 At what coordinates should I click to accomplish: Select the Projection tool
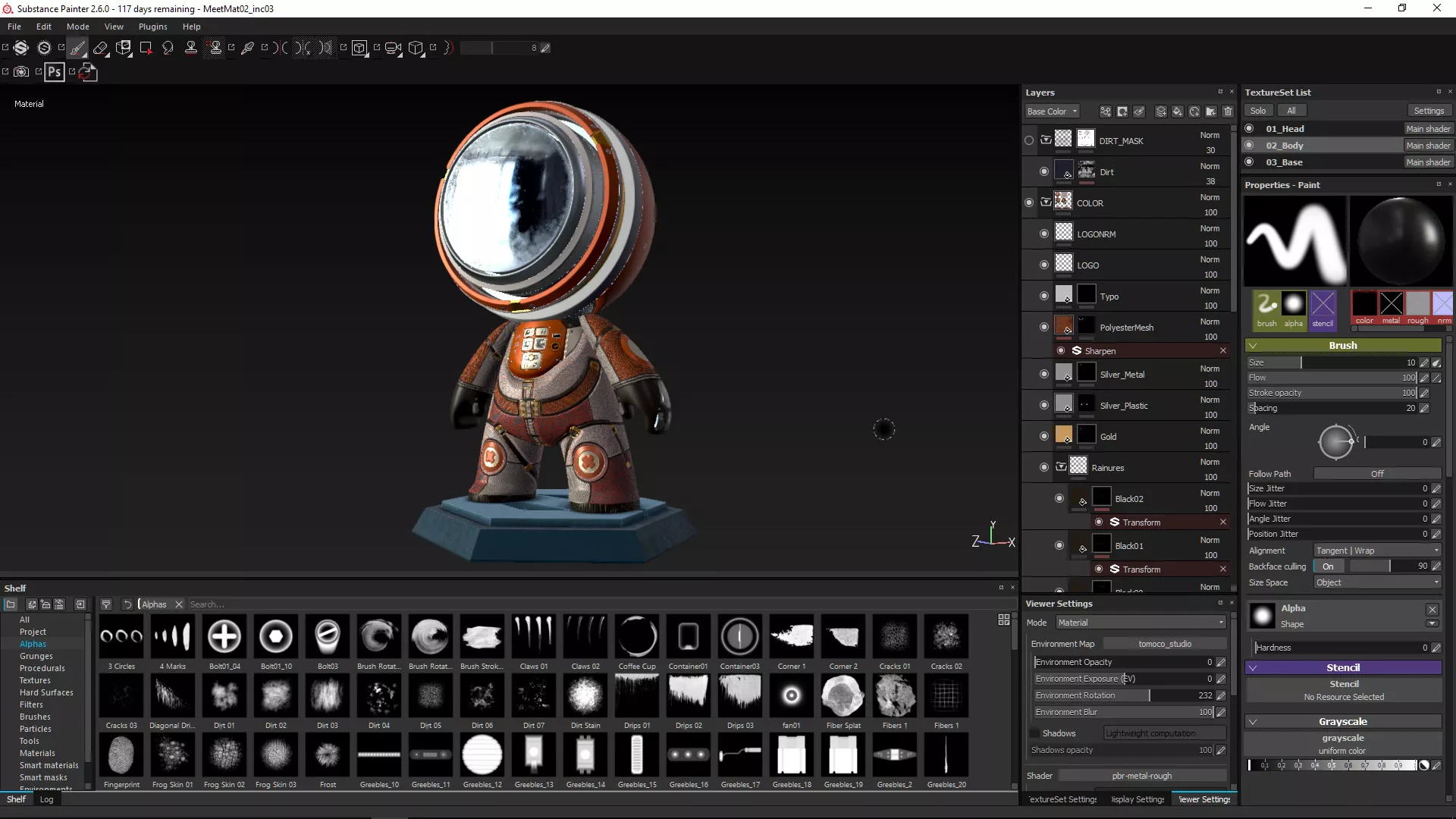(x=123, y=48)
